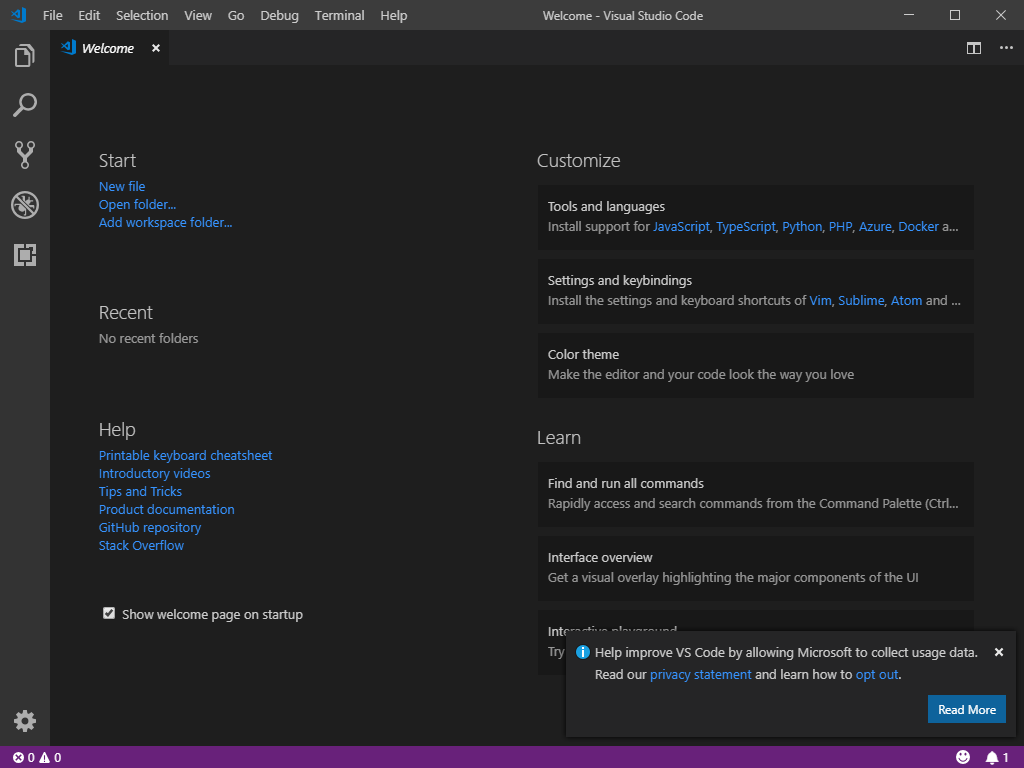
Task: Click the PHP language link
Action: click(840, 227)
